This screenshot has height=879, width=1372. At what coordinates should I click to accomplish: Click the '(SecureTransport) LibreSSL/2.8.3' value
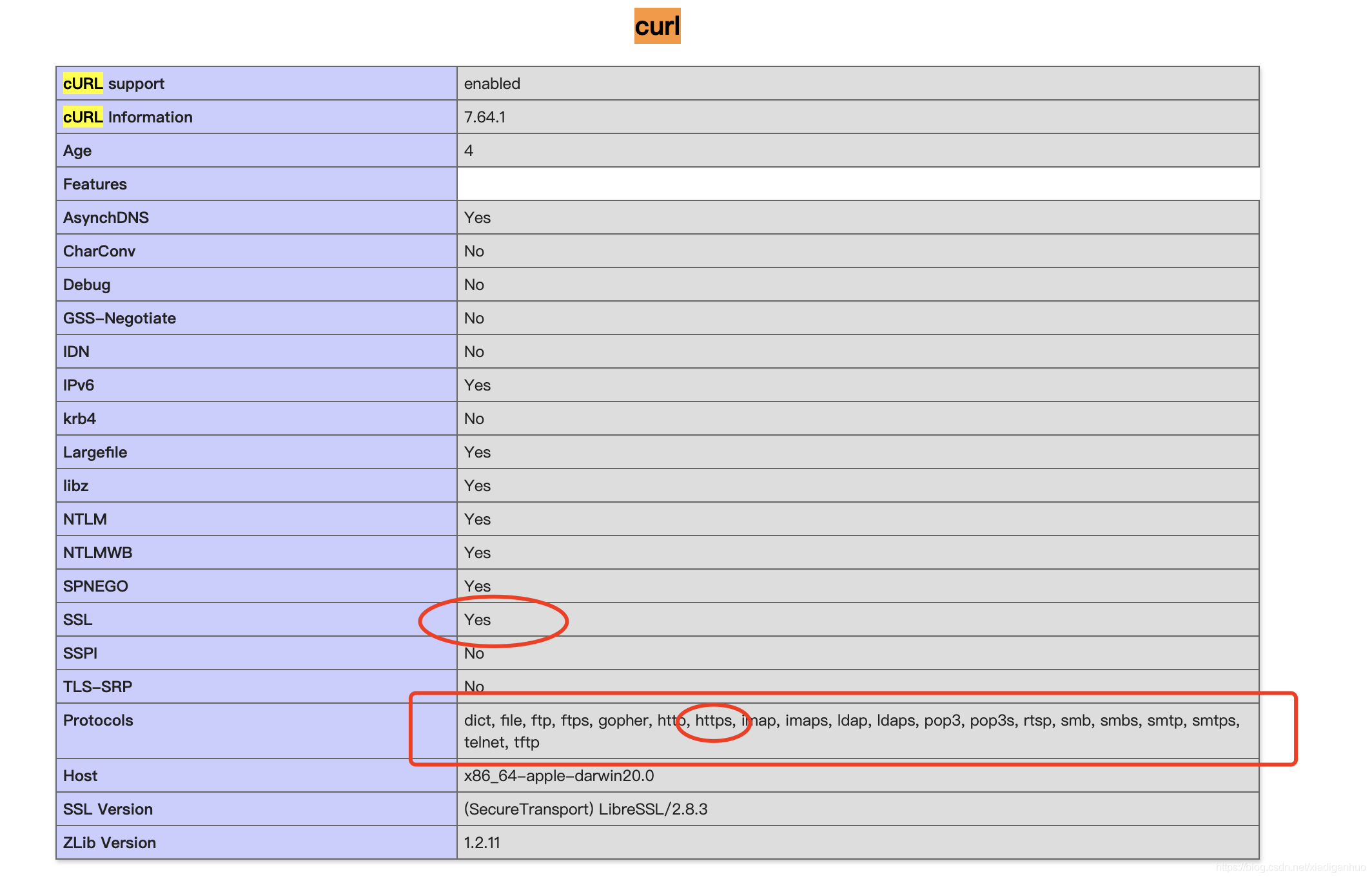pos(585,809)
